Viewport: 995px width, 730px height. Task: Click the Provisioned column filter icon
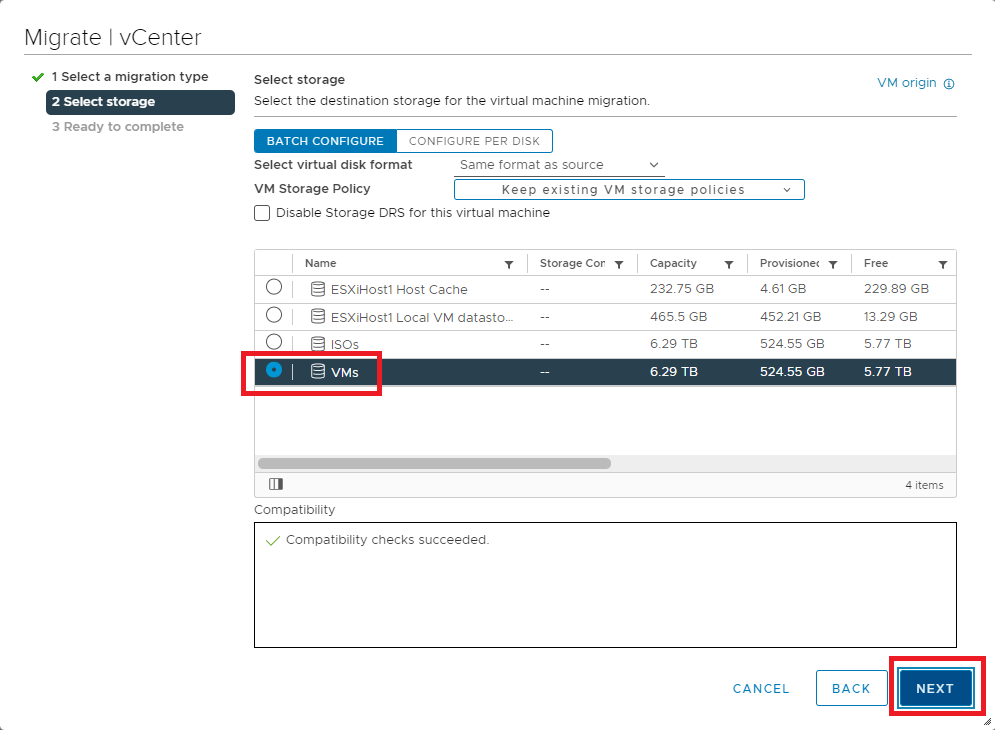click(833, 264)
